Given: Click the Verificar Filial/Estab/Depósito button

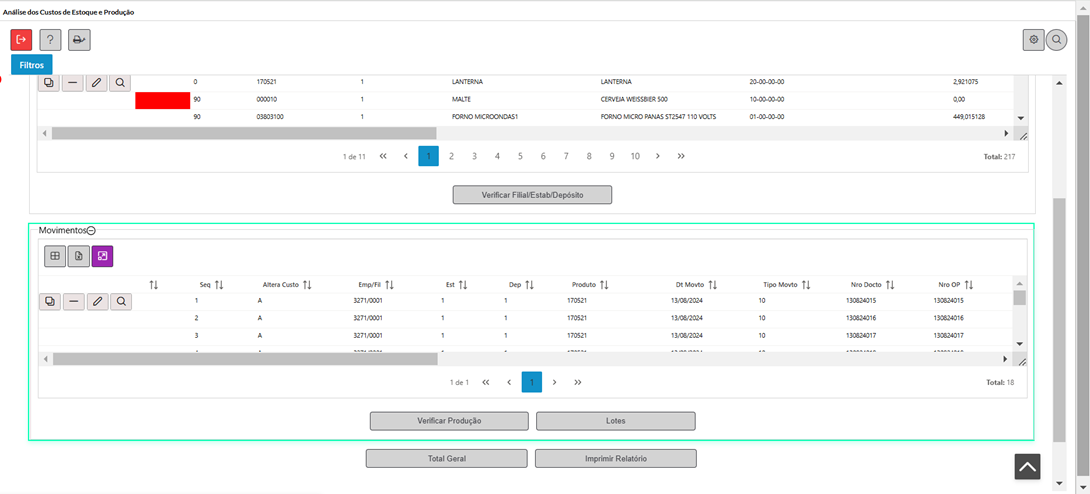Looking at the screenshot, I should coord(532,194).
